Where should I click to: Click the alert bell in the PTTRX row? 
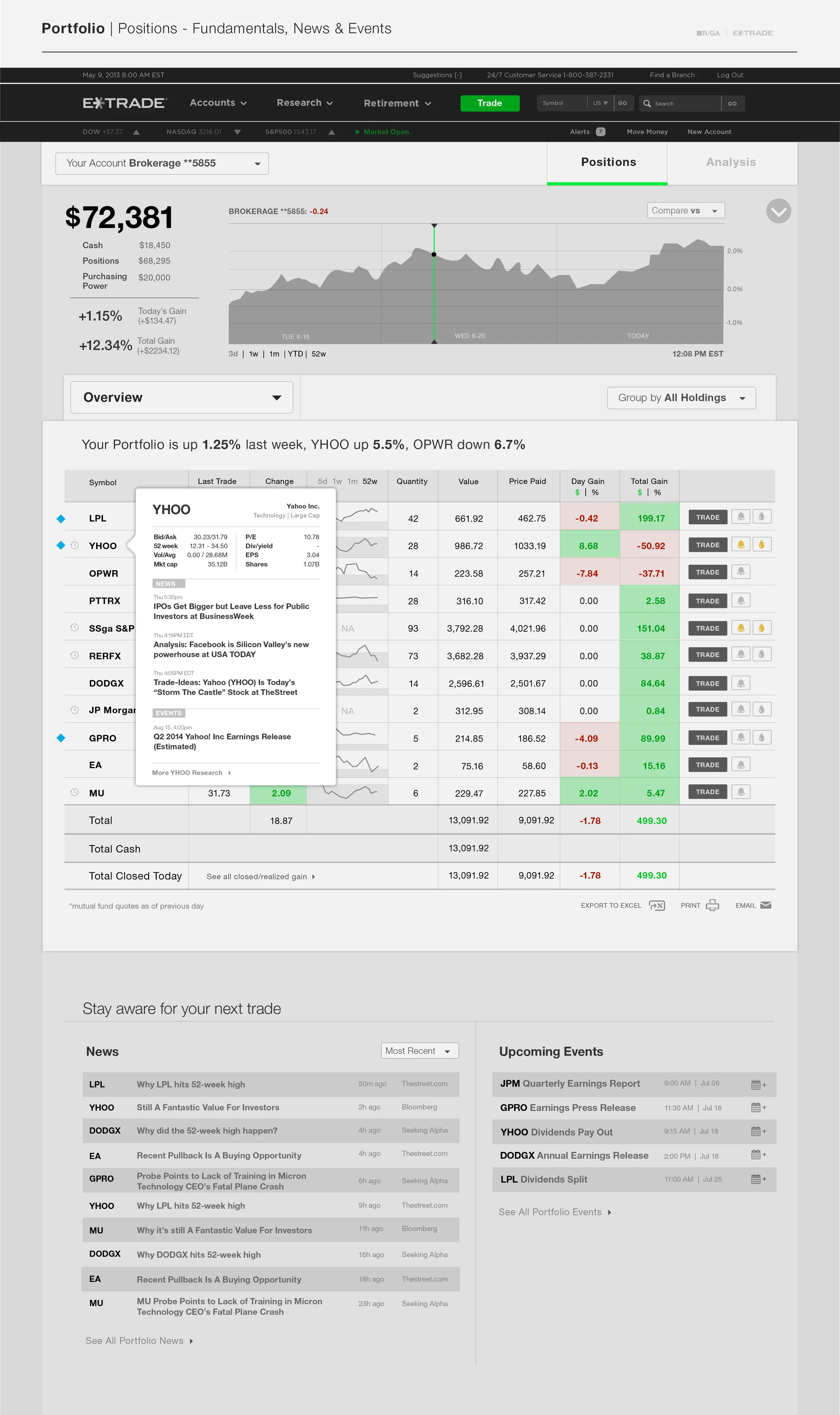click(x=741, y=600)
